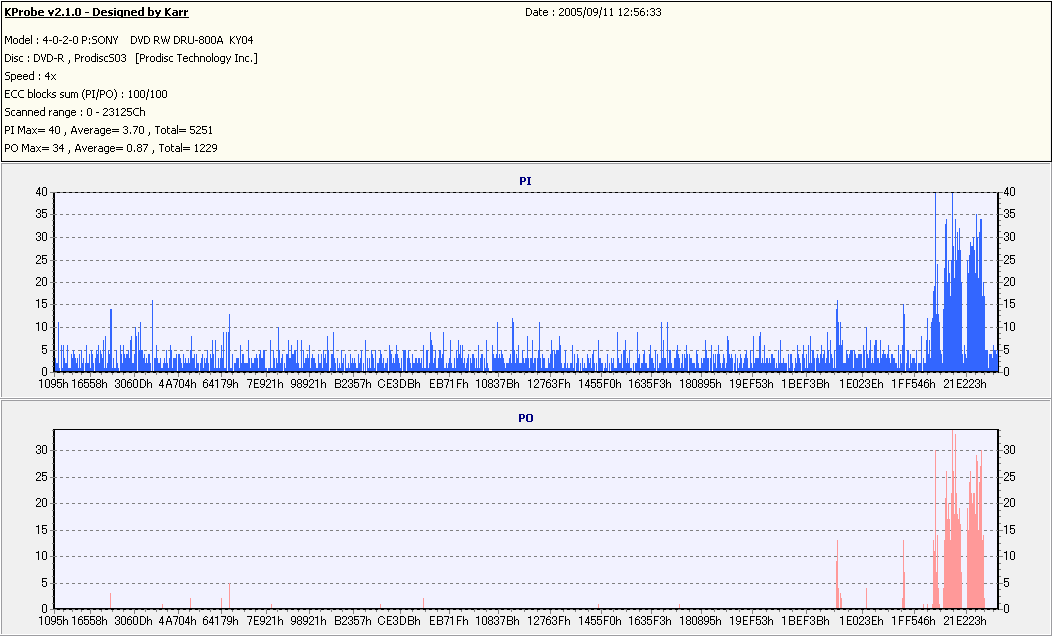Click the 12763Fh label under the PI chart
Screen dimensions: 1052x636
(x=549, y=384)
